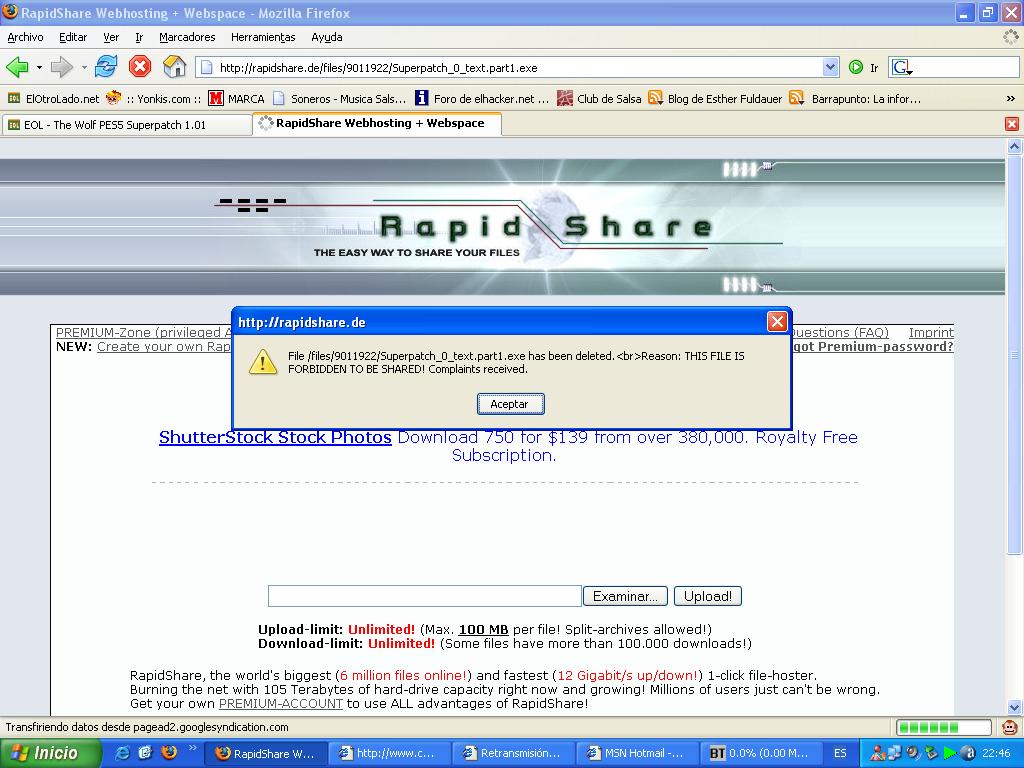The height and width of the screenshot is (768, 1024).
Task: Click the second quick launch icon
Action: 146,753
